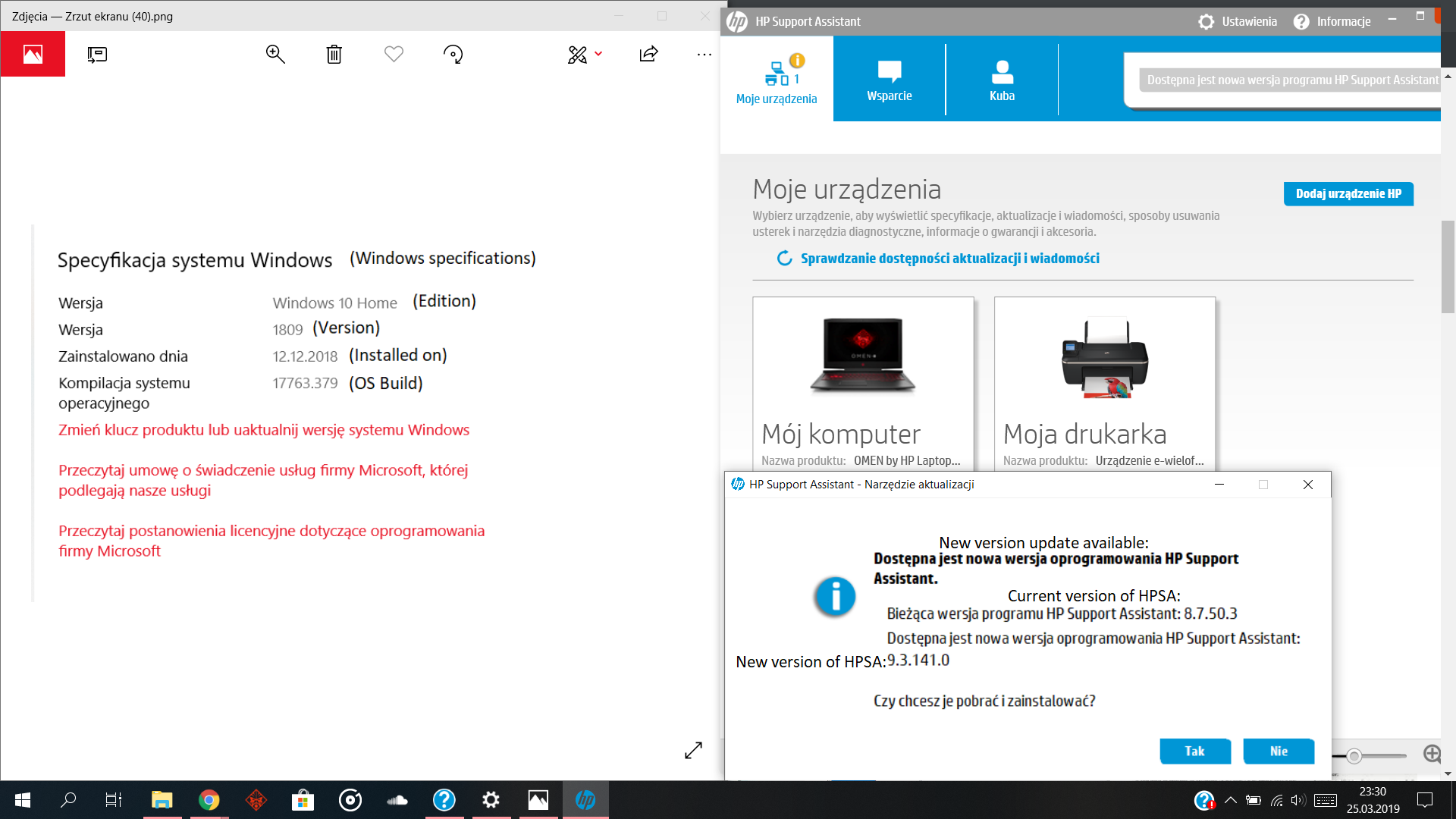Image resolution: width=1456 pixels, height=819 pixels.
Task: Open Ustawienia in HP Support Assistant
Action: [x=1238, y=21]
